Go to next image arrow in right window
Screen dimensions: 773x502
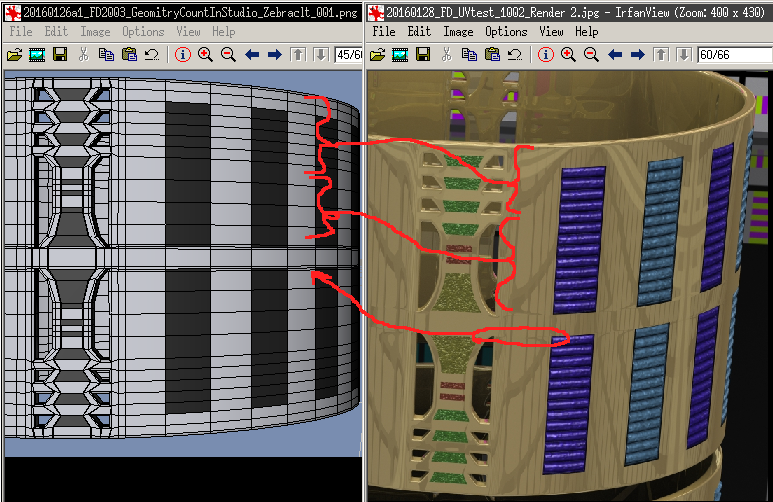637,54
